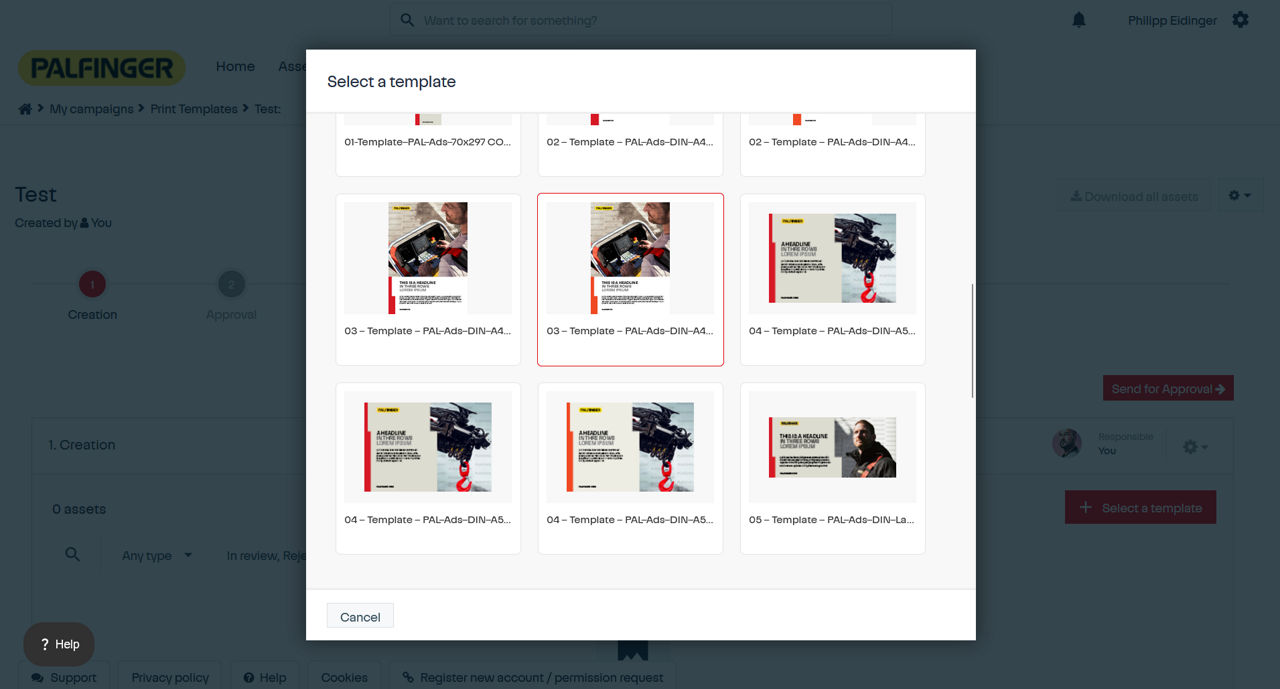Image resolution: width=1280 pixels, height=689 pixels.
Task: Click the Send for Approval button
Action: click(x=1167, y=389)
